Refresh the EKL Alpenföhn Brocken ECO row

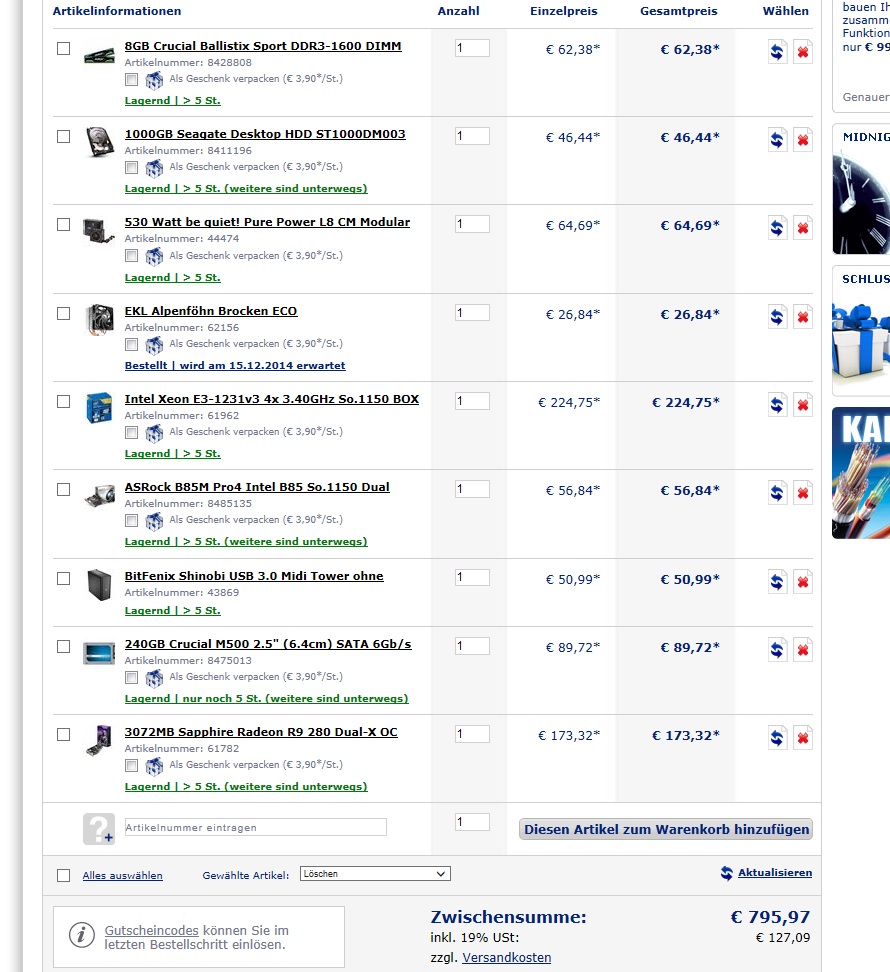pos(777,317)
